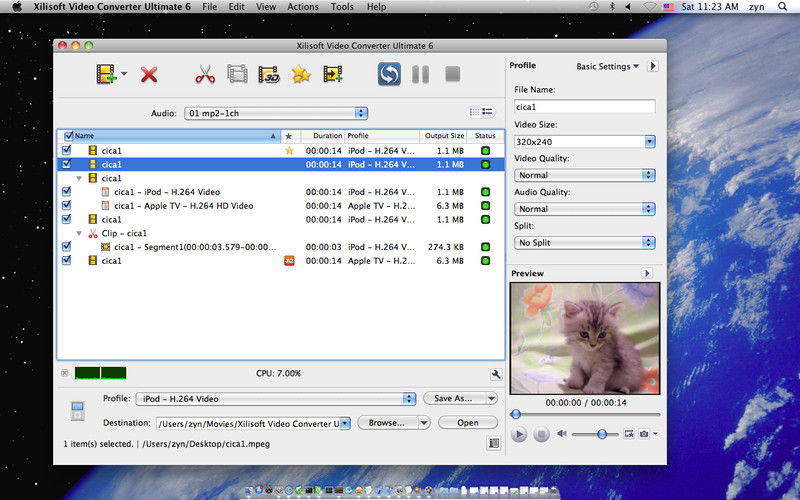
Task: Click the Browse dropdown arrow
Action: pyautogui.click(x=424, y=423)
